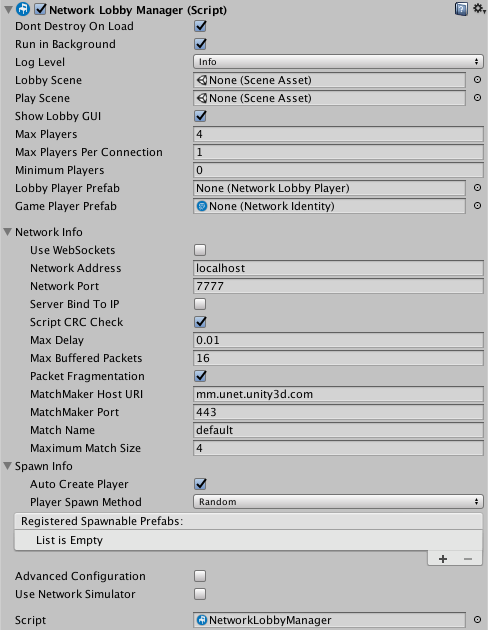Enable Advanced Configuration
Viewport: 488px width, 630px height.
(200, 576)
